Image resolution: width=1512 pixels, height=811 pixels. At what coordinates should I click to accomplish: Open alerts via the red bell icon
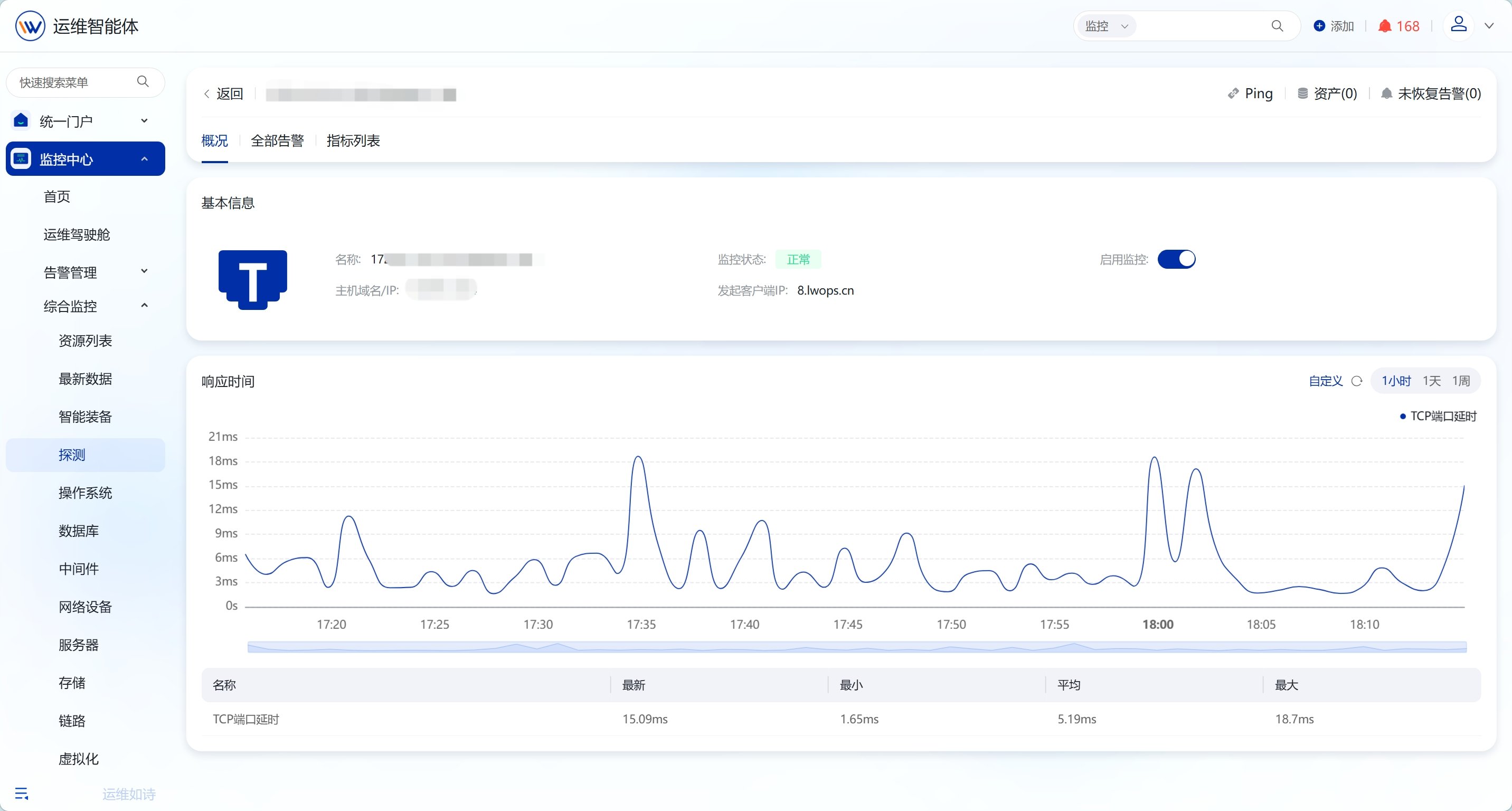(1385, 26)
